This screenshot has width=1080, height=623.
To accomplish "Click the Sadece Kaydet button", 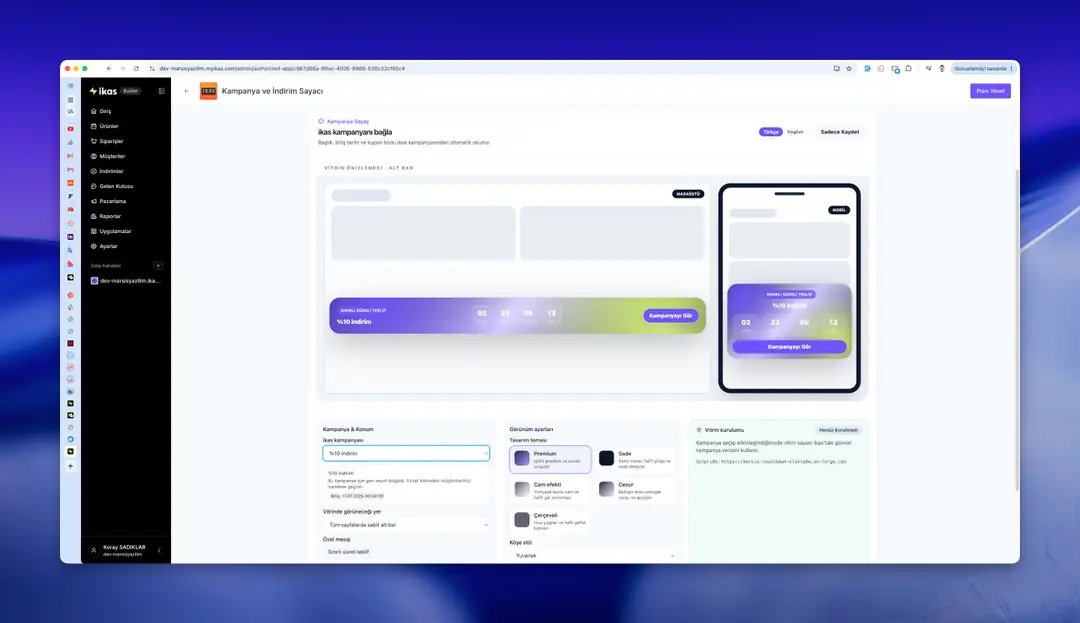I will coord(840,132).
